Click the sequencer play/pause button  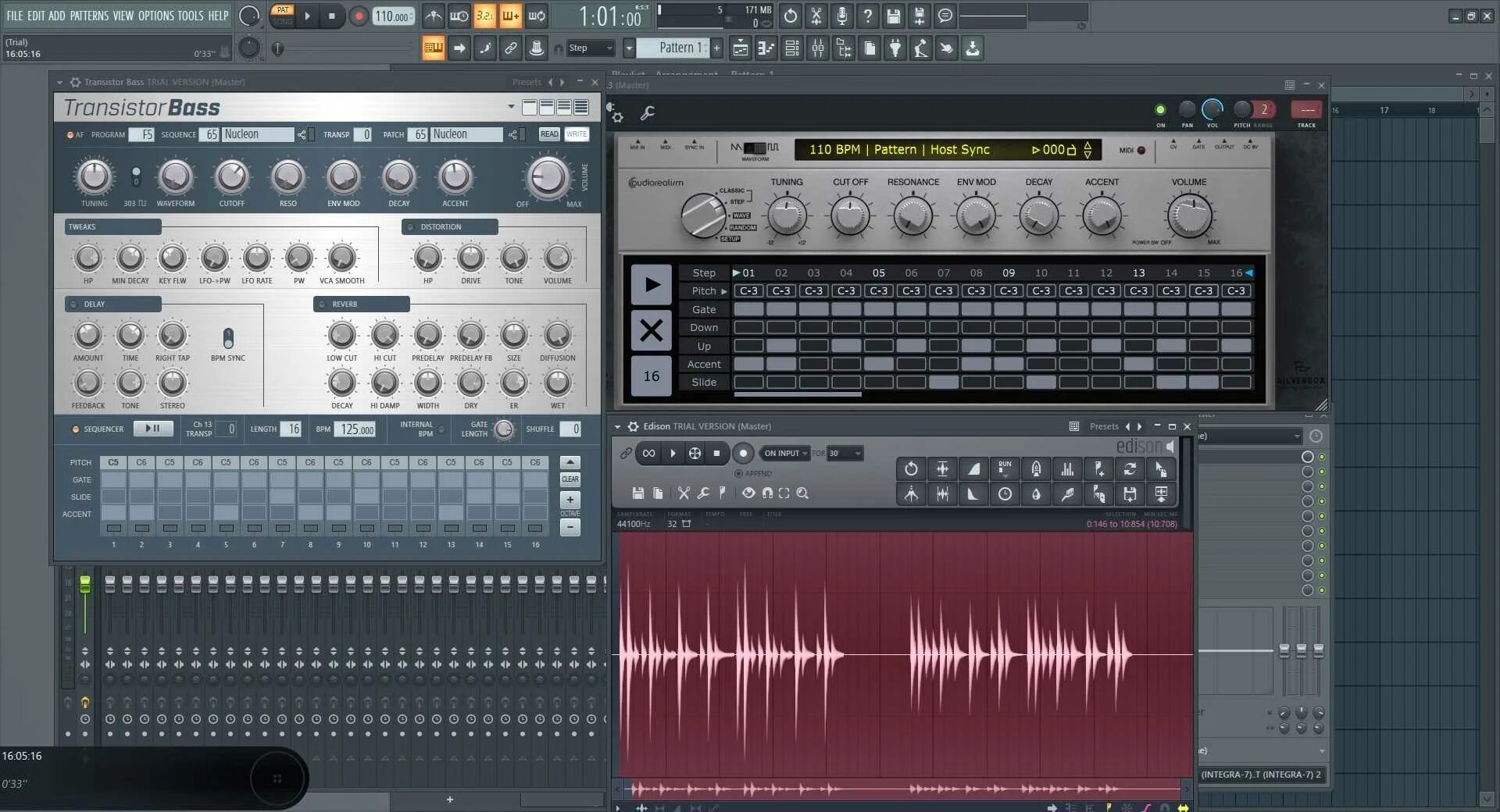tap(153, 429)
